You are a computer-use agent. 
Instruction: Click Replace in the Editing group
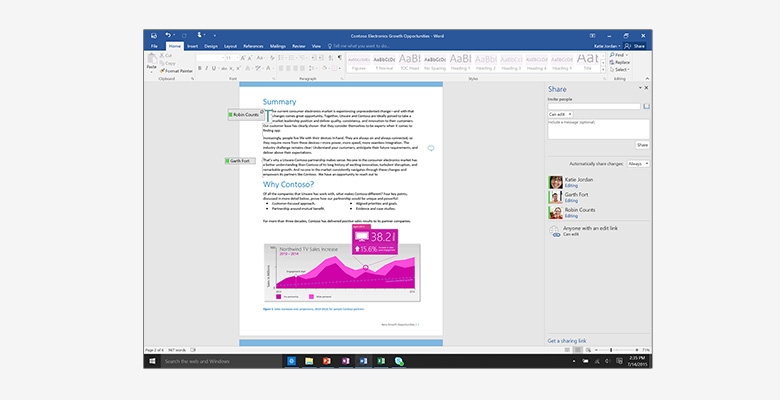click(x=620, y=62)
